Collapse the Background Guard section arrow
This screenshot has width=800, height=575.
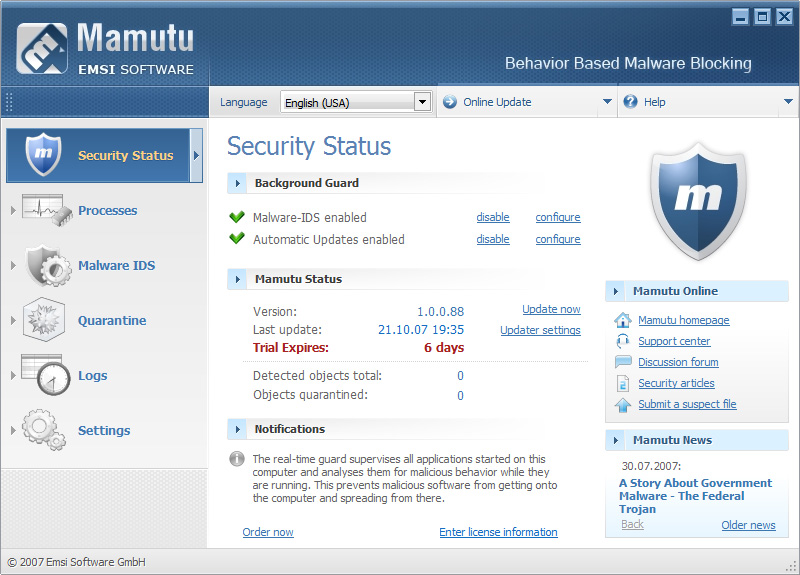pos(237,183)
